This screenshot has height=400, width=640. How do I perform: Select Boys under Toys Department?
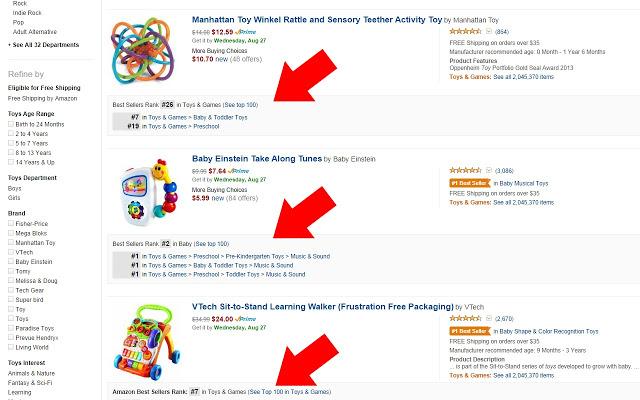pyautogui.click(x=15, y=187)
